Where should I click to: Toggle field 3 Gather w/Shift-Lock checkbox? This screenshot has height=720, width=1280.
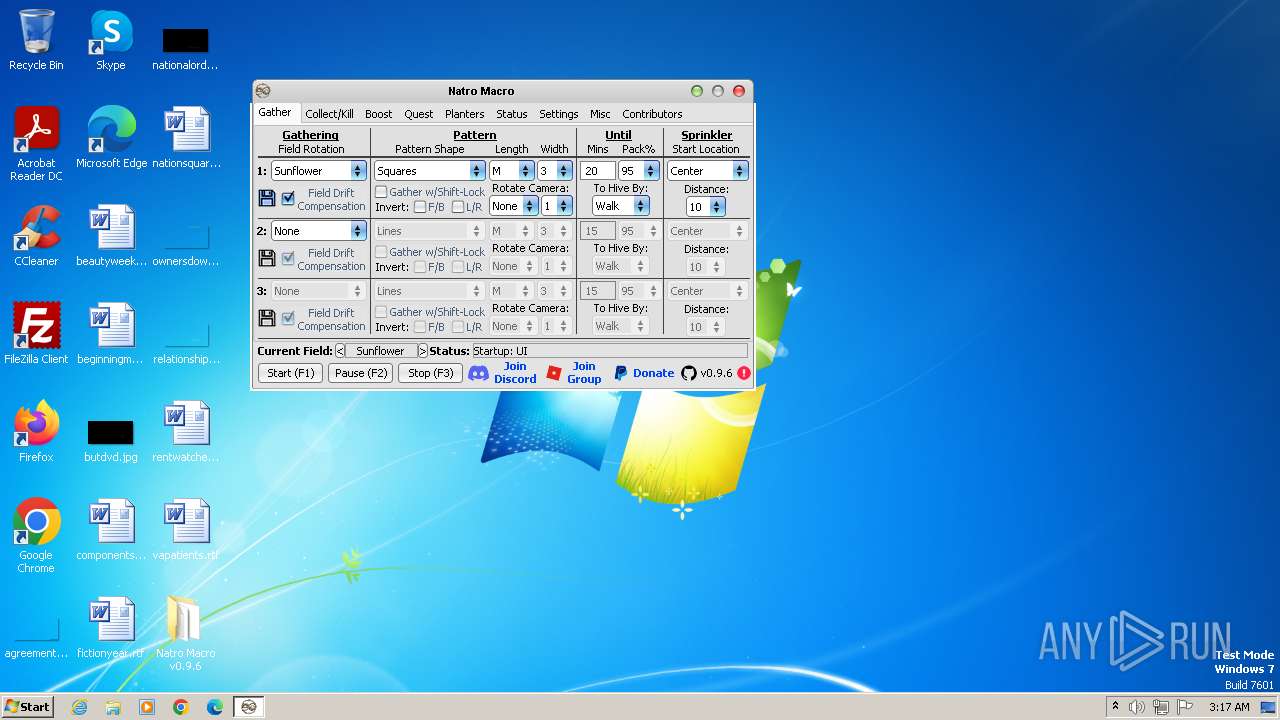click(x=381, y=311)
